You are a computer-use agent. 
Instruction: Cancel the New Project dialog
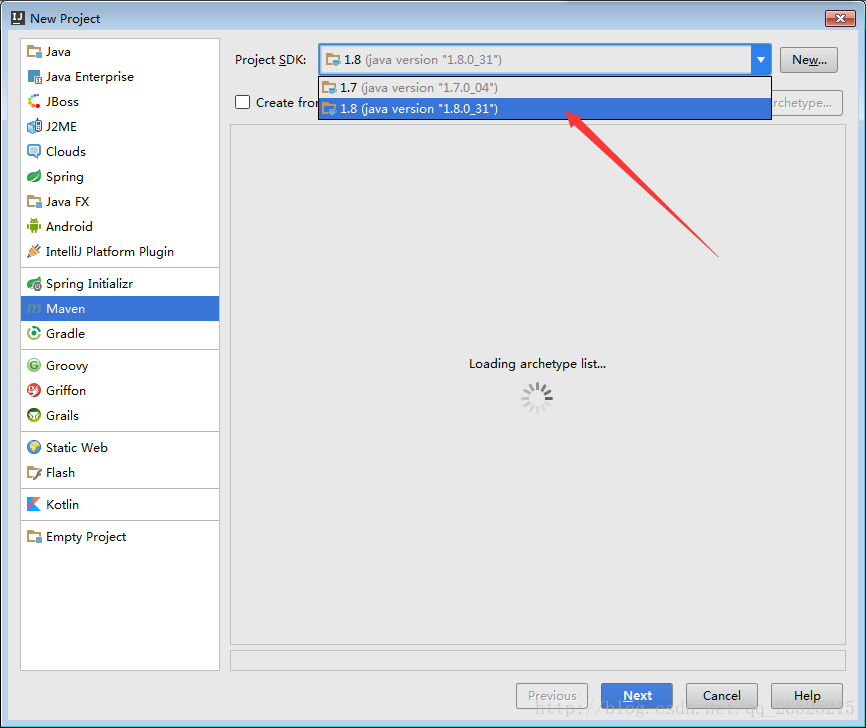tap(721, 695)
